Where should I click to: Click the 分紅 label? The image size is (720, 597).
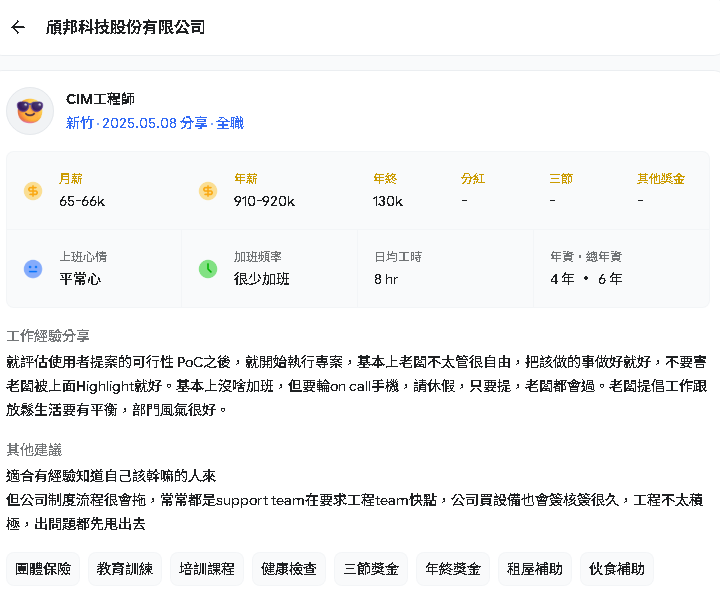(x=473, y=179)
